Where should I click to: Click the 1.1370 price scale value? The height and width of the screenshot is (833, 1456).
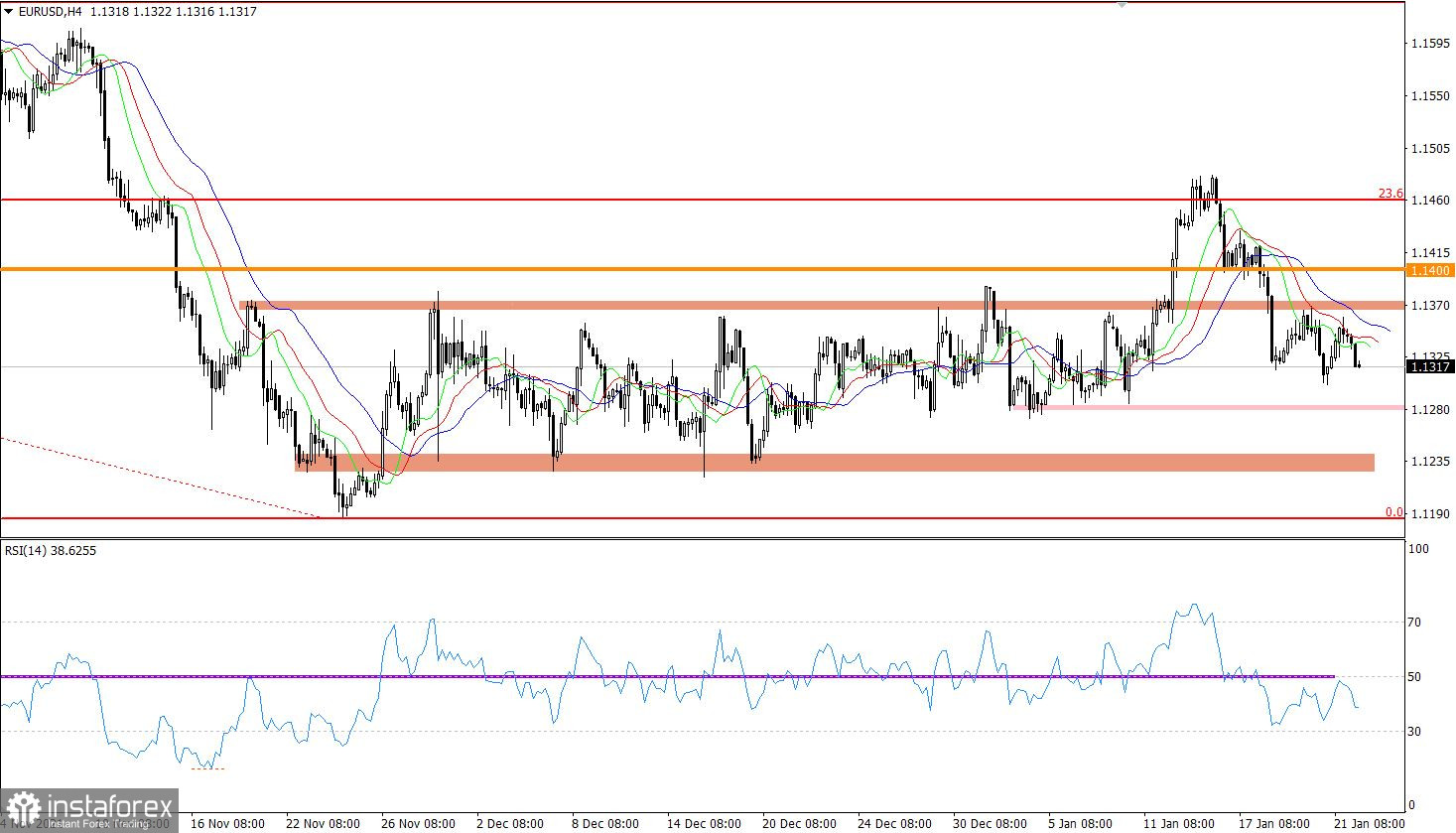tap(1429, 306)
